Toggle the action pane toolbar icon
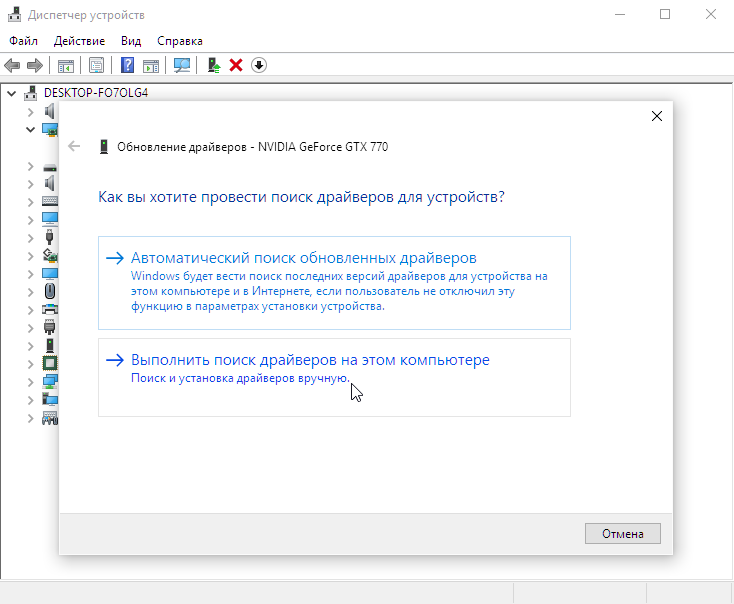 (x=151, y=65)
